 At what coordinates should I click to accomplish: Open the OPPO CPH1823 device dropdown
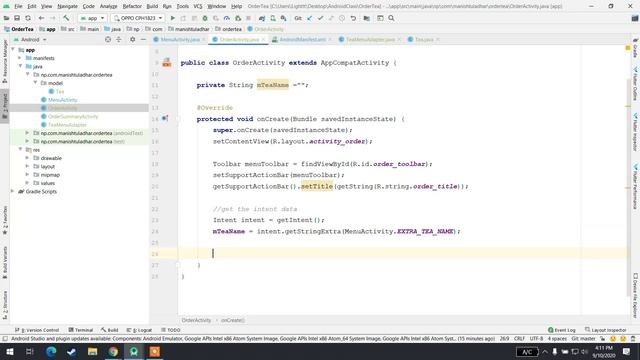pyautogui.click(x=138, y=18)
